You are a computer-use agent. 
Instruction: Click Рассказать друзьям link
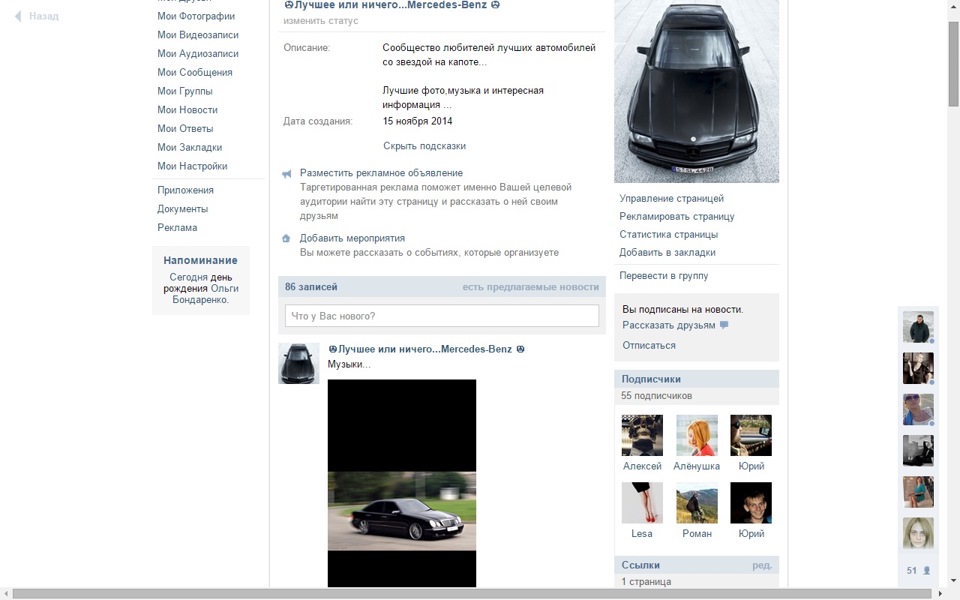[x=669, y=326]
